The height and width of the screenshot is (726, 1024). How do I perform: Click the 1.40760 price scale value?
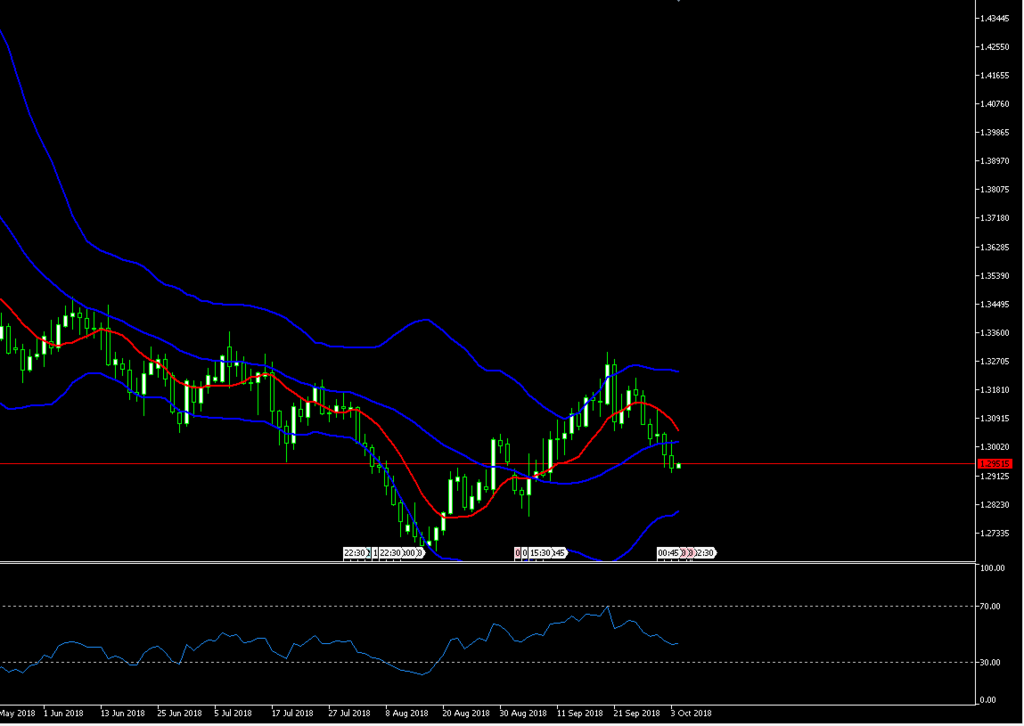(x=995, y=104)
